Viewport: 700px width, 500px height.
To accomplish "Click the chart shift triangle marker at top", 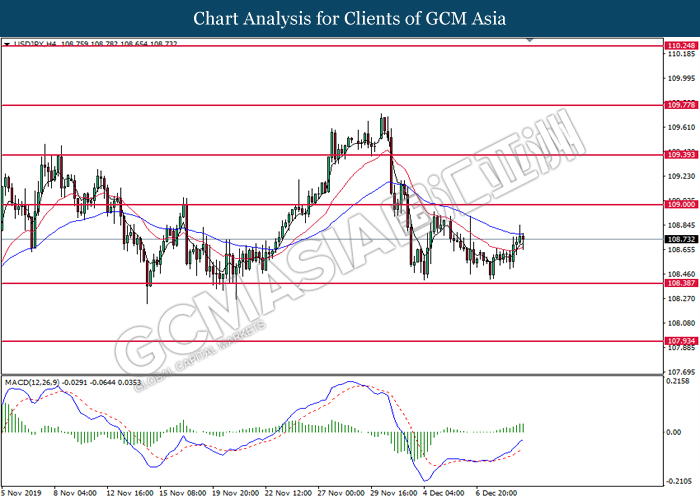I will (x=530, y=40).
